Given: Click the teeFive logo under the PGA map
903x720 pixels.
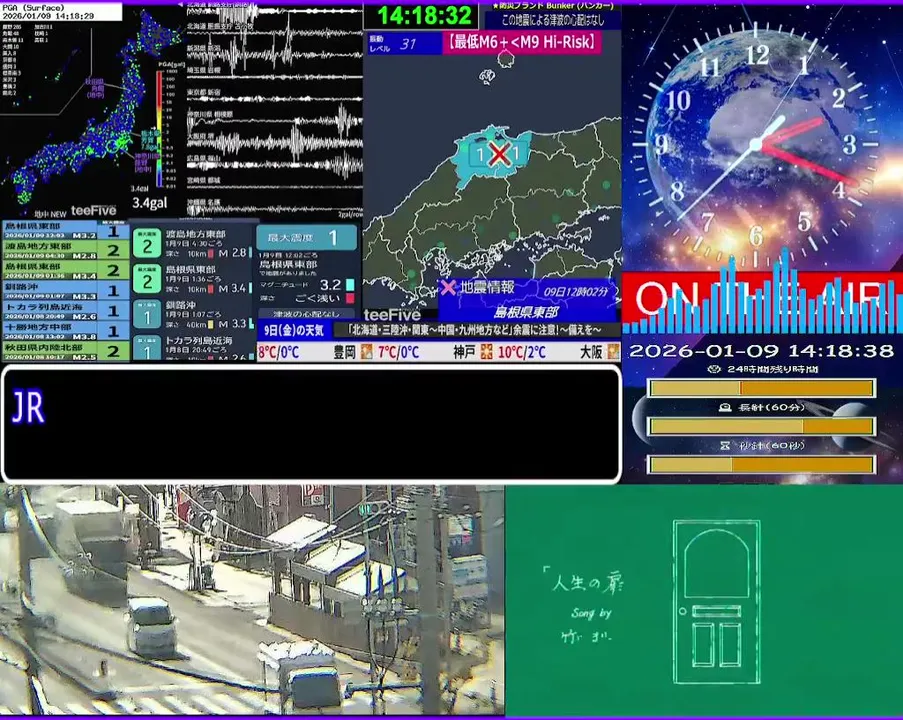Looking at the screenshot, I should tap(93, 211).
